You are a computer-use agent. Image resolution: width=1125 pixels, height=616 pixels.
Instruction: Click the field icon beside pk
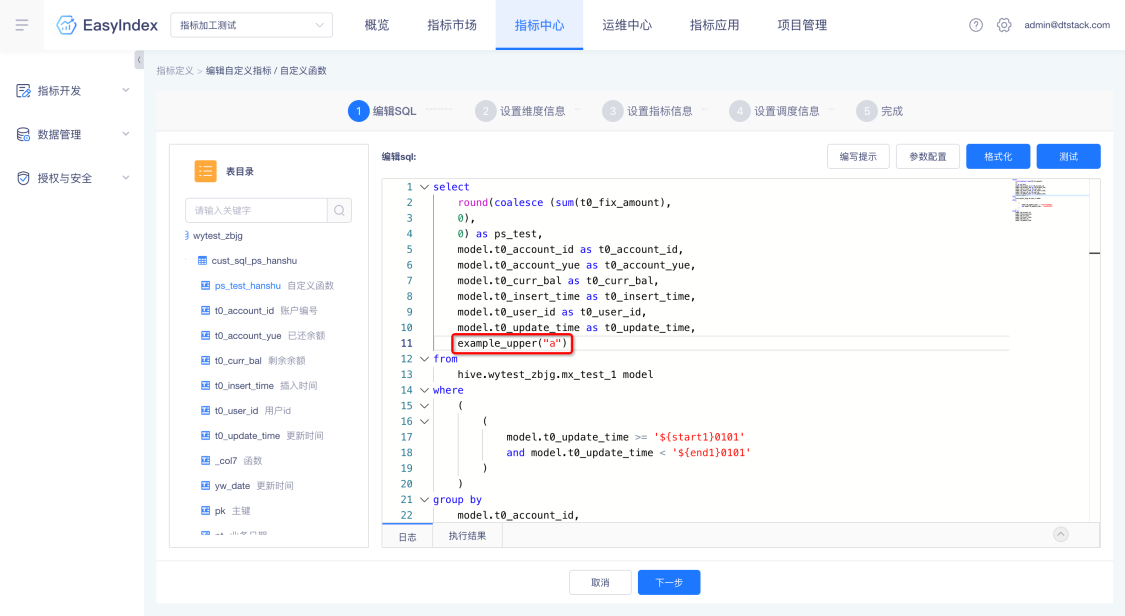(205, 511)
